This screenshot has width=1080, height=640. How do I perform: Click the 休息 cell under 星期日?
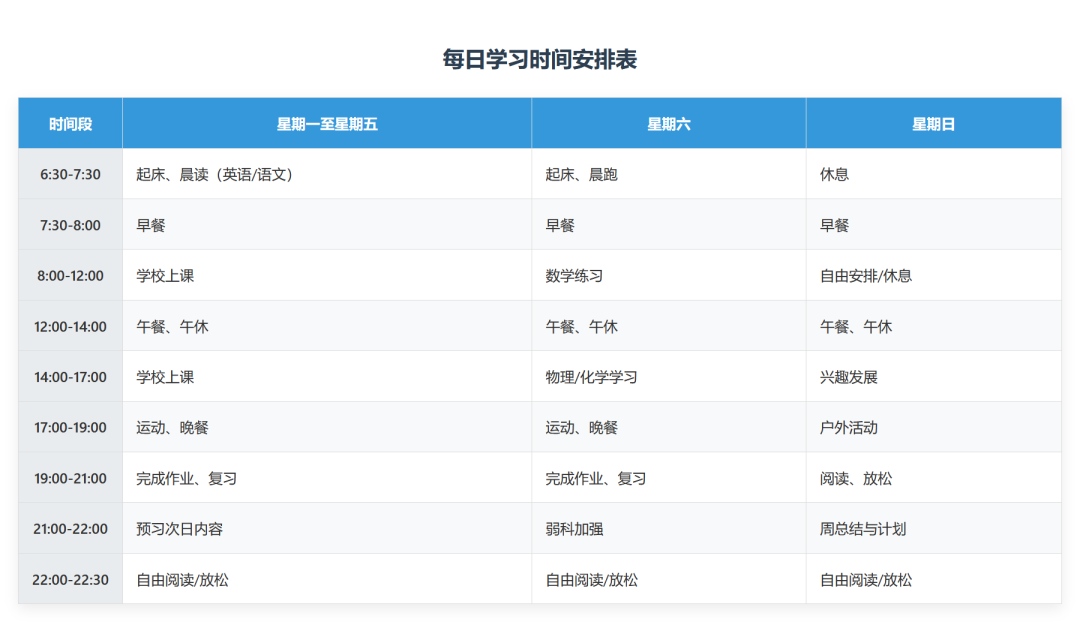(x=831, y=173)
